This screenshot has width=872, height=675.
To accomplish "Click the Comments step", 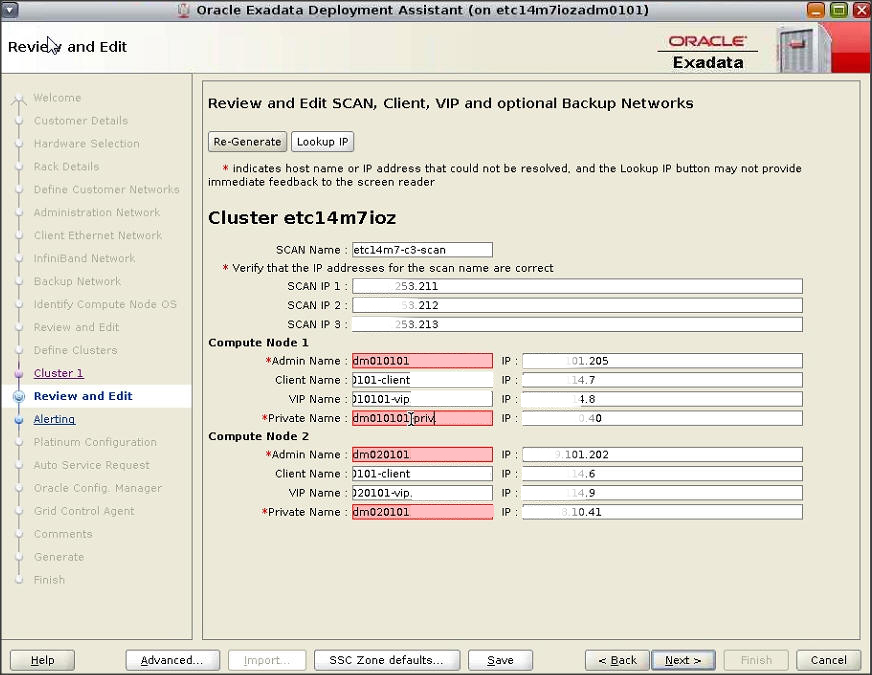I will click(63, 534).
